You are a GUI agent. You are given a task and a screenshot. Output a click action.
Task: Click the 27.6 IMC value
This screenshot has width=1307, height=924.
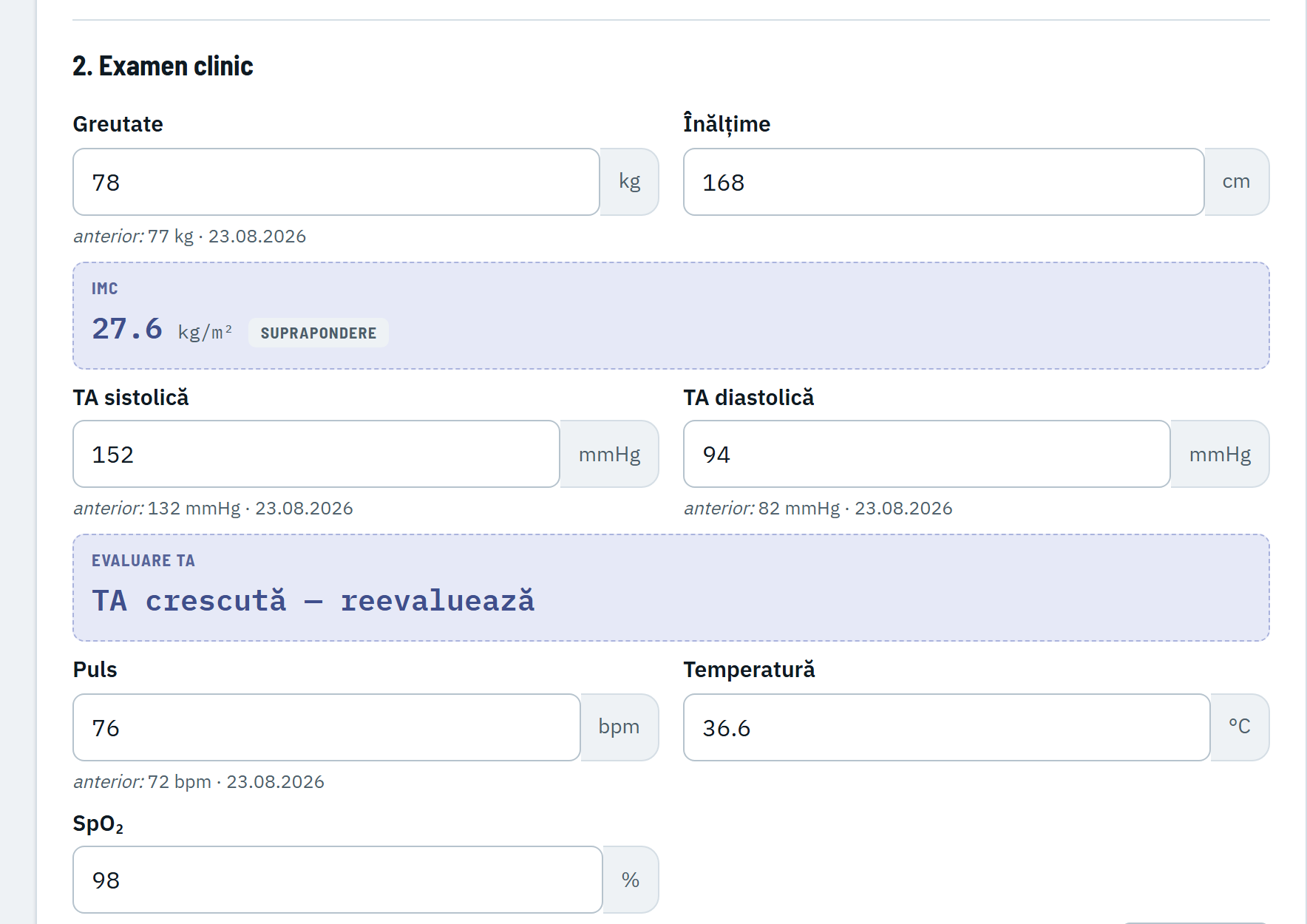[x=127, y=329]
